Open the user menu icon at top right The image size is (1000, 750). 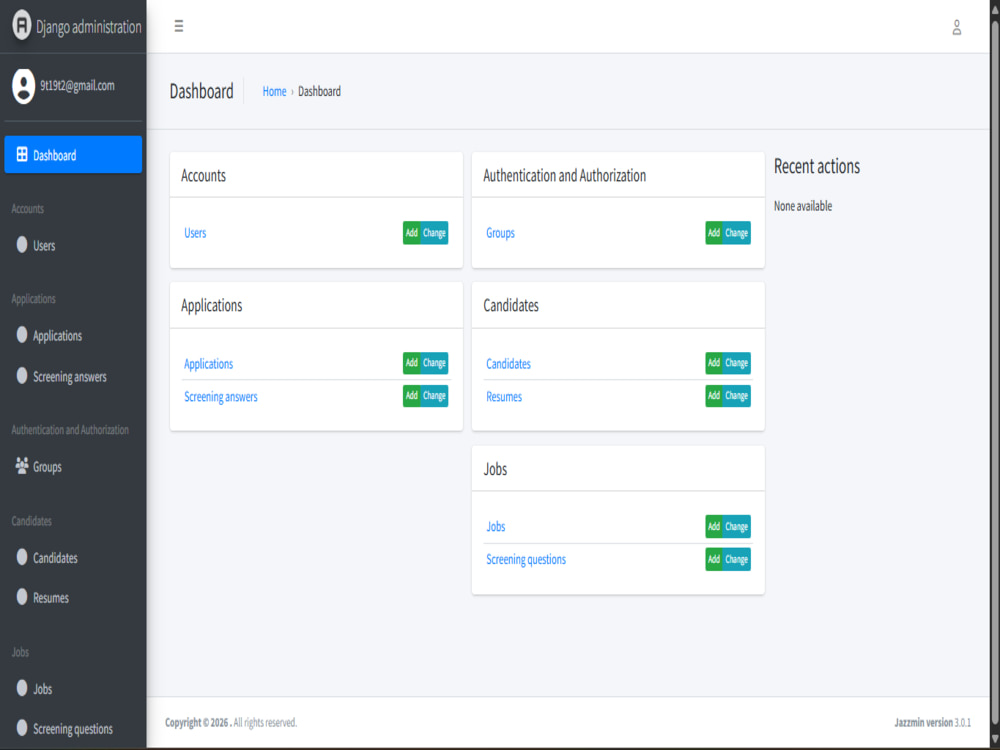[957, 27]
